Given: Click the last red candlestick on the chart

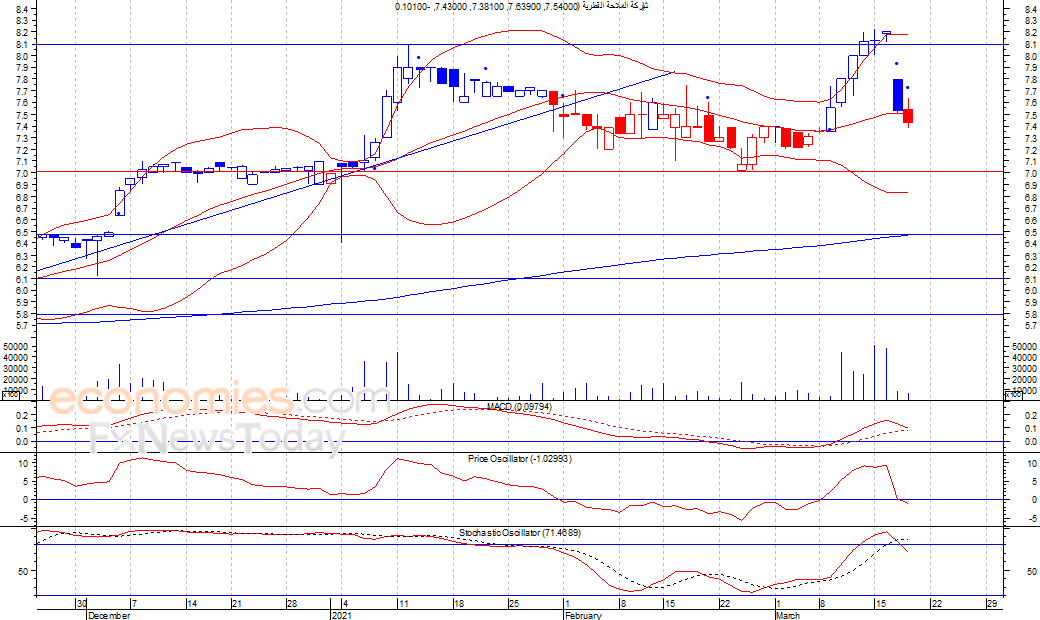Looking at the screenshot, I should 908,116.
